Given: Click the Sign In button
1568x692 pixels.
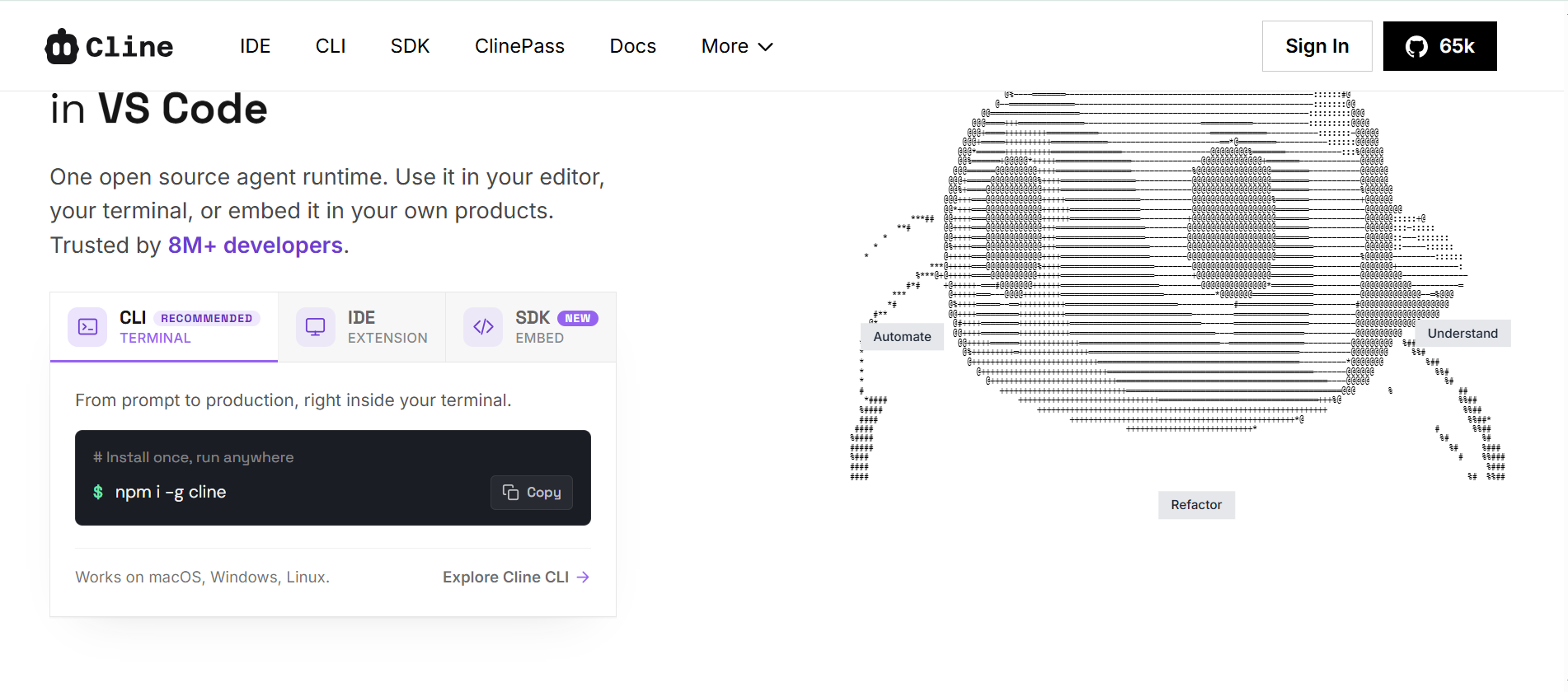Looking at the screenshot, I should point(1317,46).
